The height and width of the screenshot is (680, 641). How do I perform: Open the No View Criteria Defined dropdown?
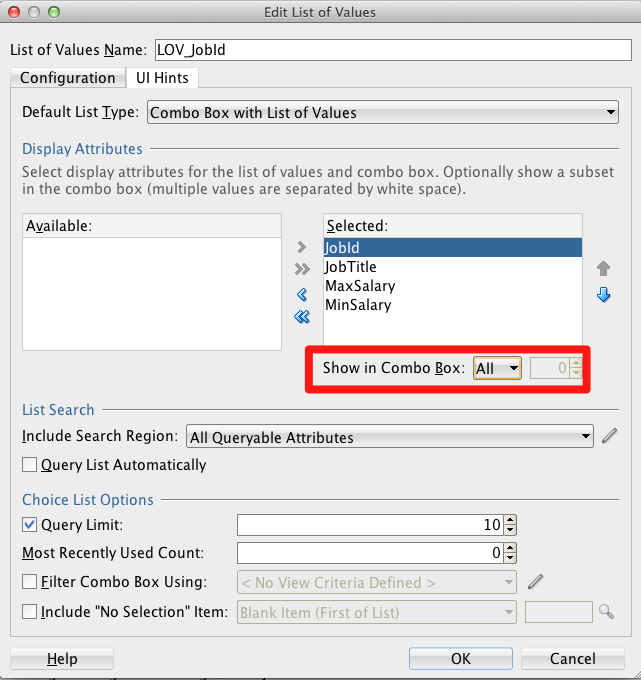coord(376,582)
